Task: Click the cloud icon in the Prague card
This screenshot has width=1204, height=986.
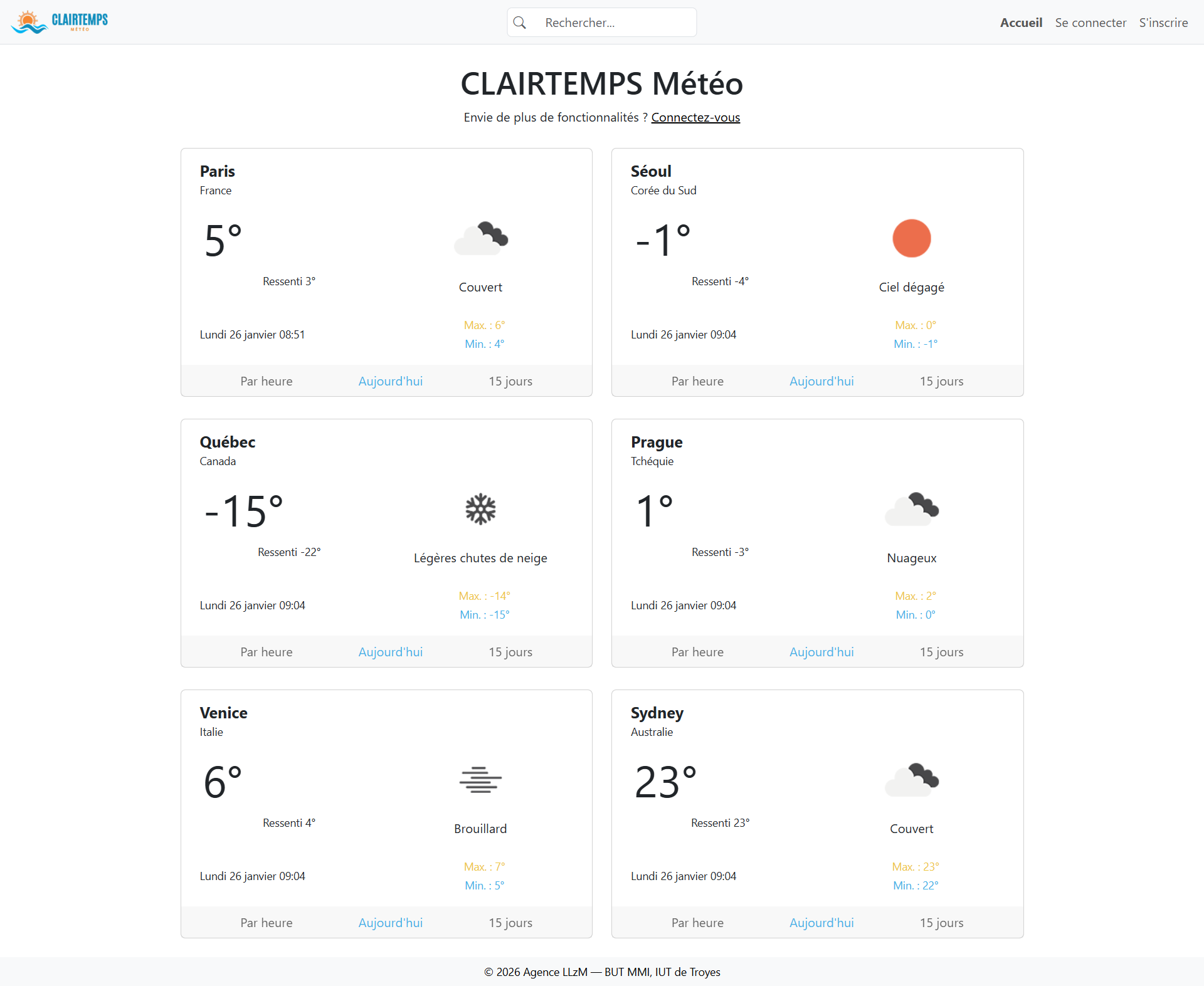Action: (911, 509)
